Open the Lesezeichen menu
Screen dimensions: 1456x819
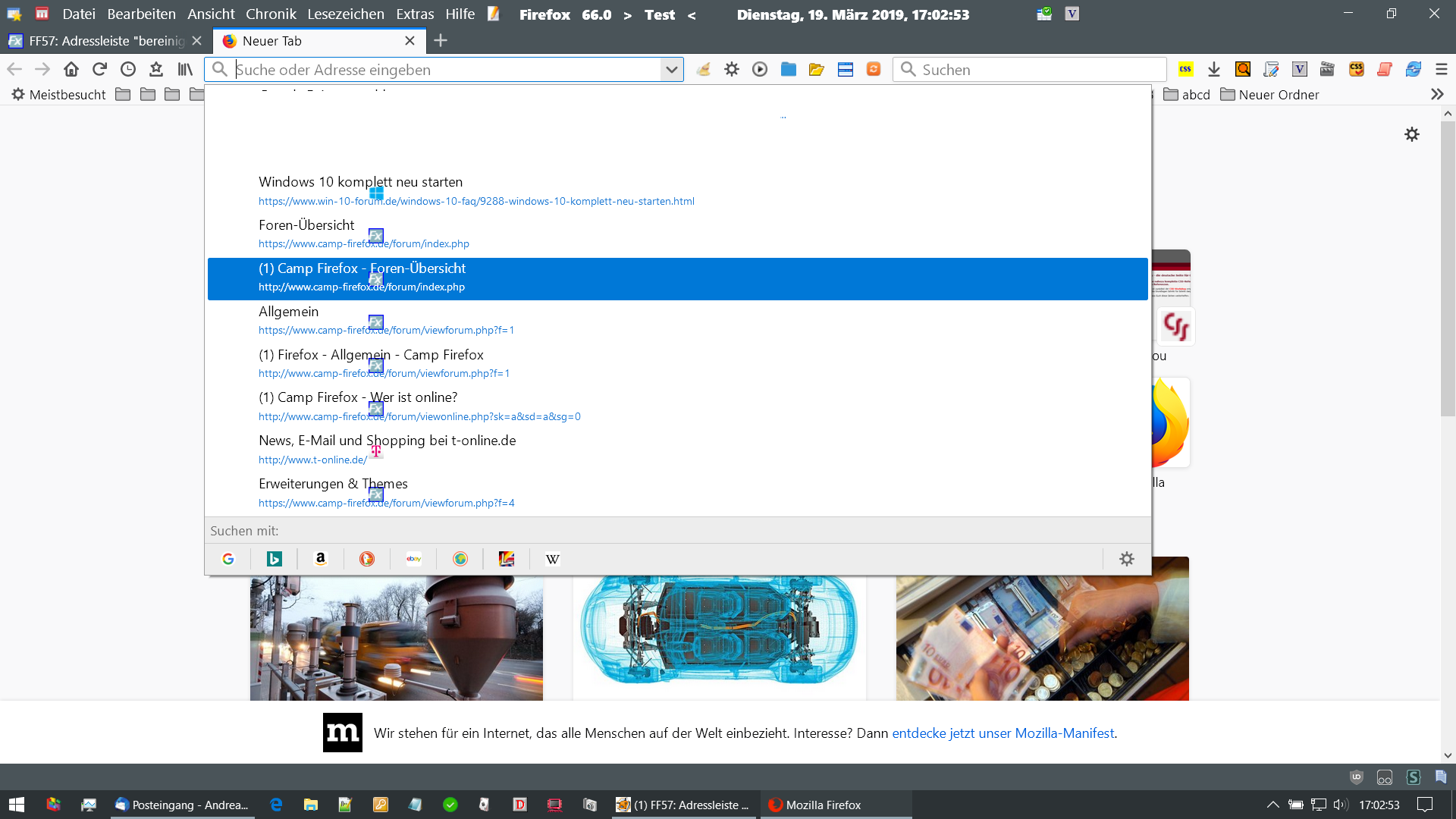[x=345, y=14]
